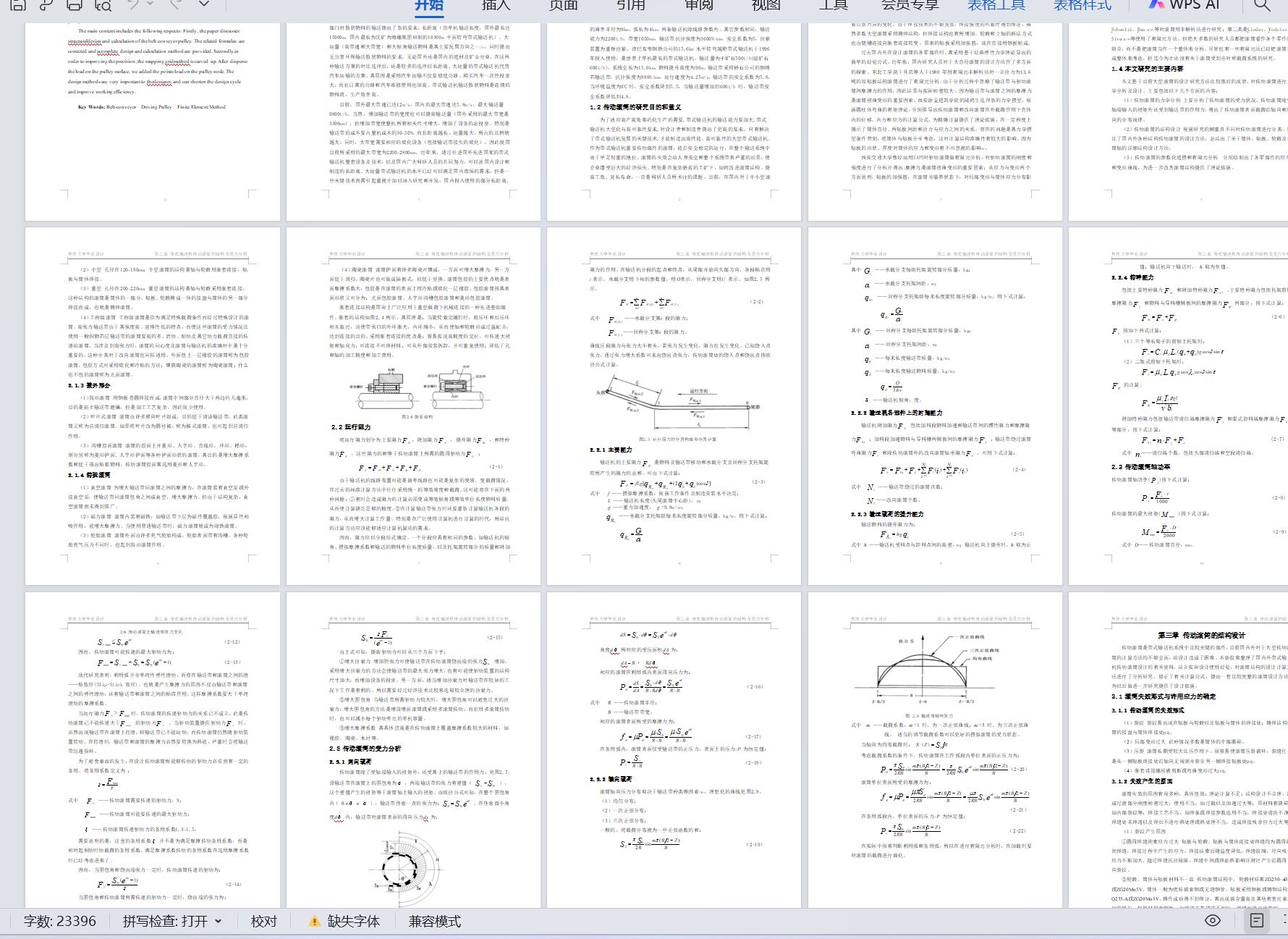Click the print icon in quick access toolbar
Image resolution: width=1288 pixels, height=939 pixels.
pyautogui.click(x=74, y=4)
